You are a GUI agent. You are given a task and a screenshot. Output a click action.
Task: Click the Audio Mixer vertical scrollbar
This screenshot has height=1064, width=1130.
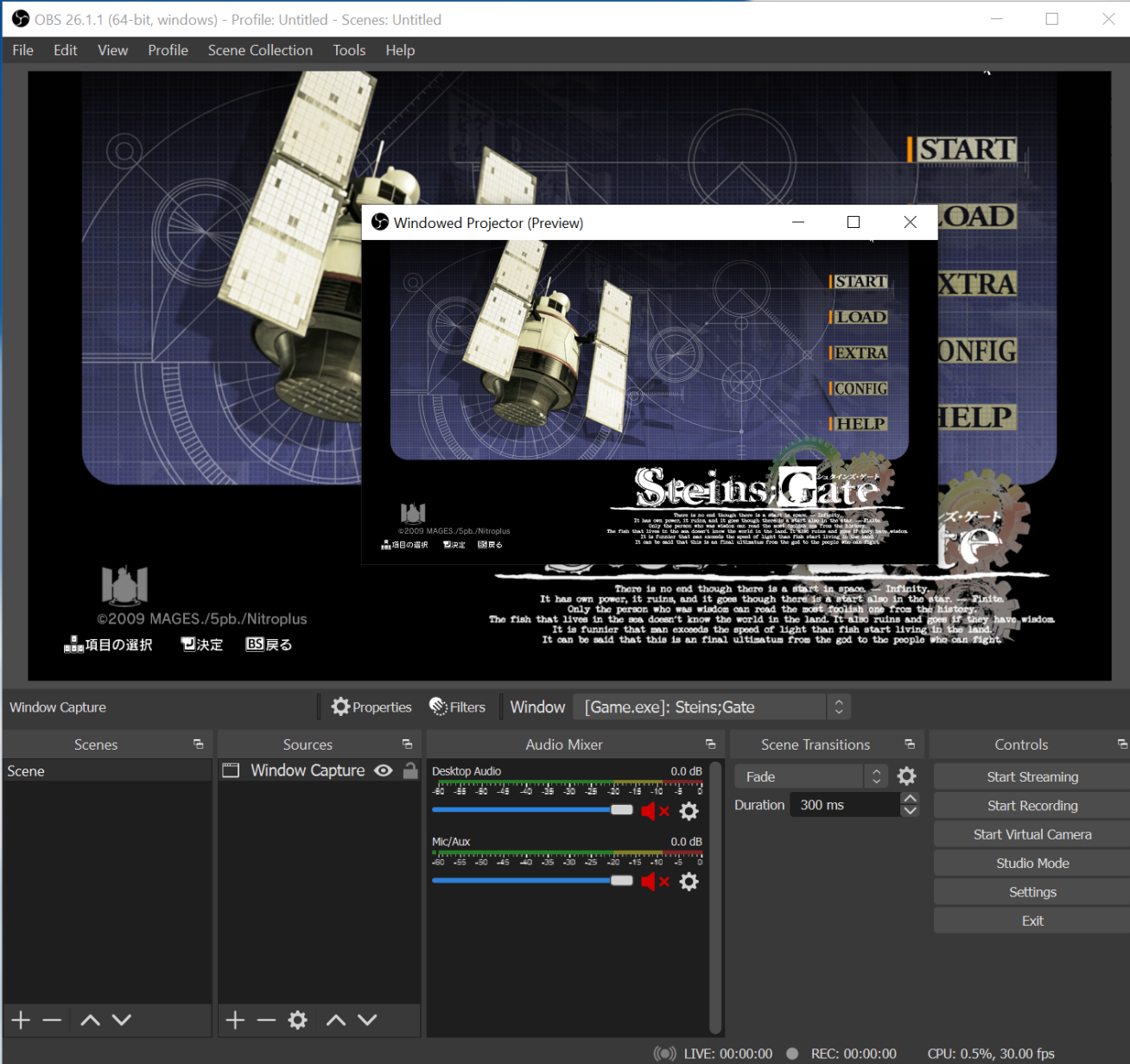pos(715,897)
